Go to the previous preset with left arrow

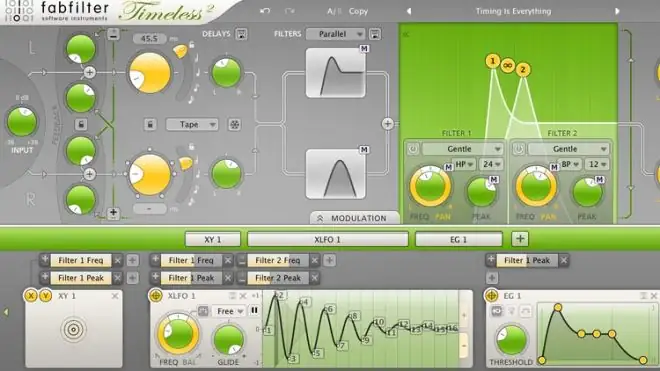[x=409, y=11]
